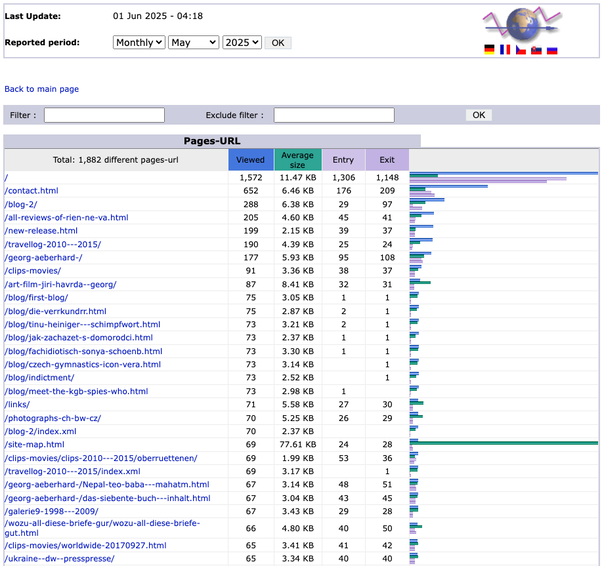Click Back to main page link

pos(42,89)
